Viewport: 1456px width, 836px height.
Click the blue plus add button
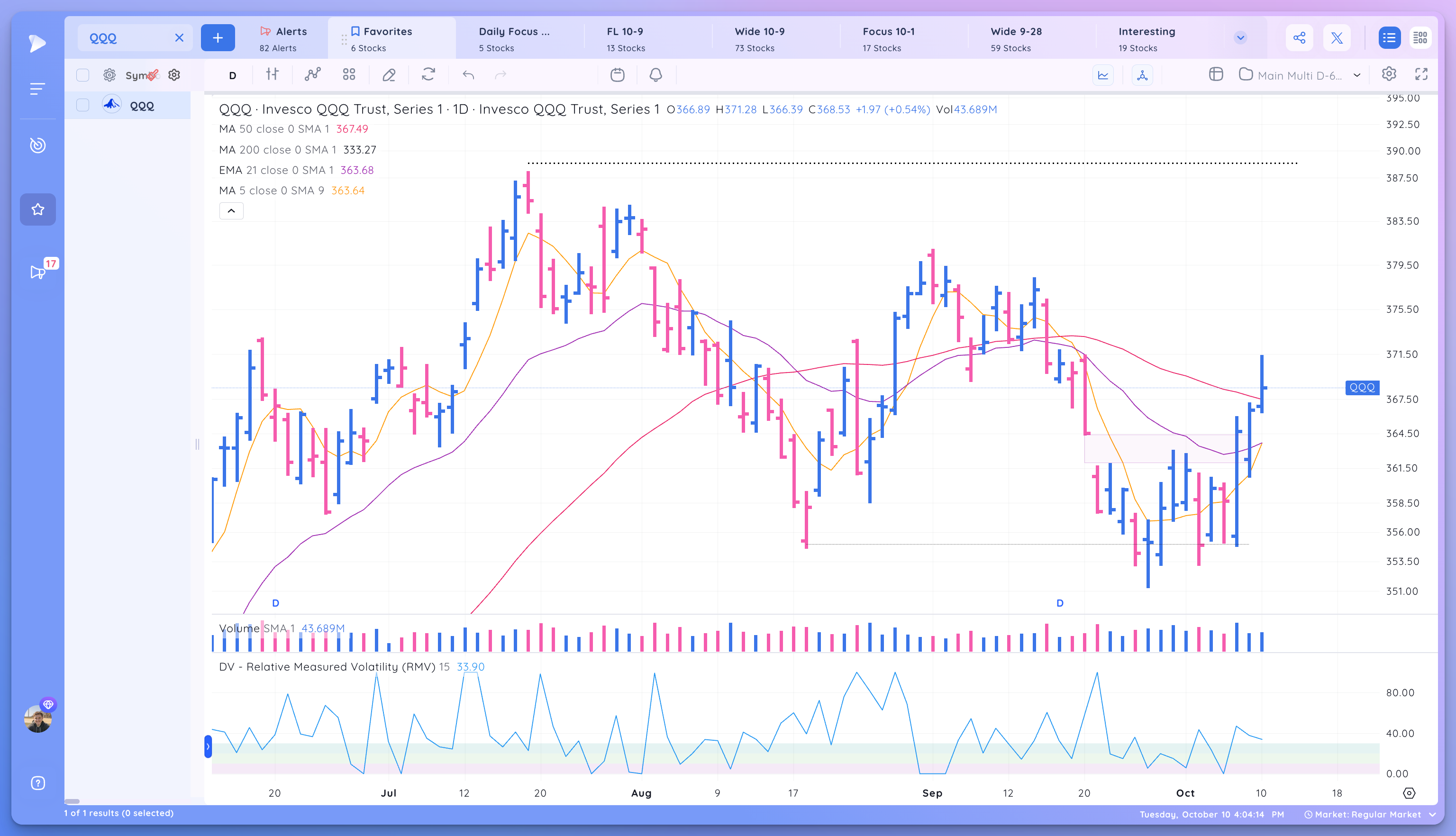tap(218, 38)
